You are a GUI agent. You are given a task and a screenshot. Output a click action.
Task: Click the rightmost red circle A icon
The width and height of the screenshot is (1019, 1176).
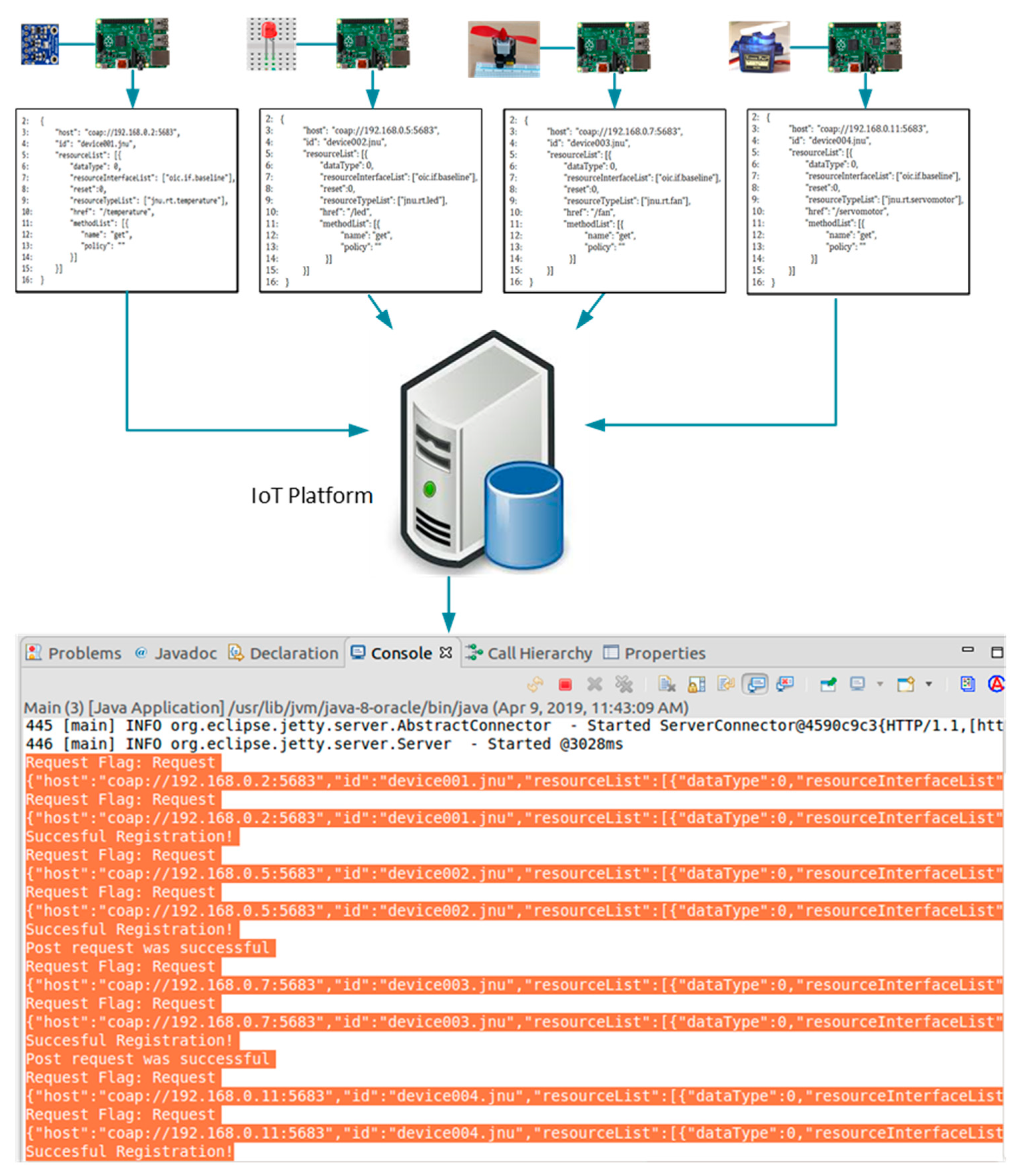(996, 684)
